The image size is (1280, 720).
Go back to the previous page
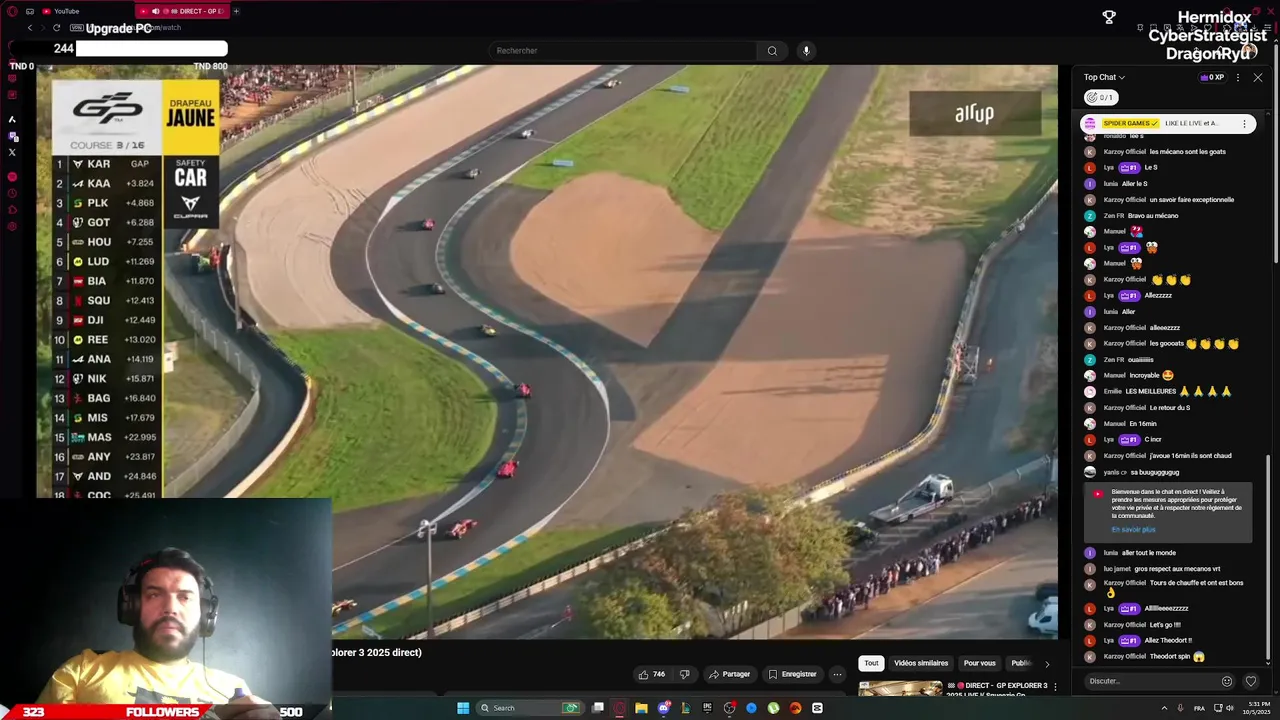click(29, 28)
